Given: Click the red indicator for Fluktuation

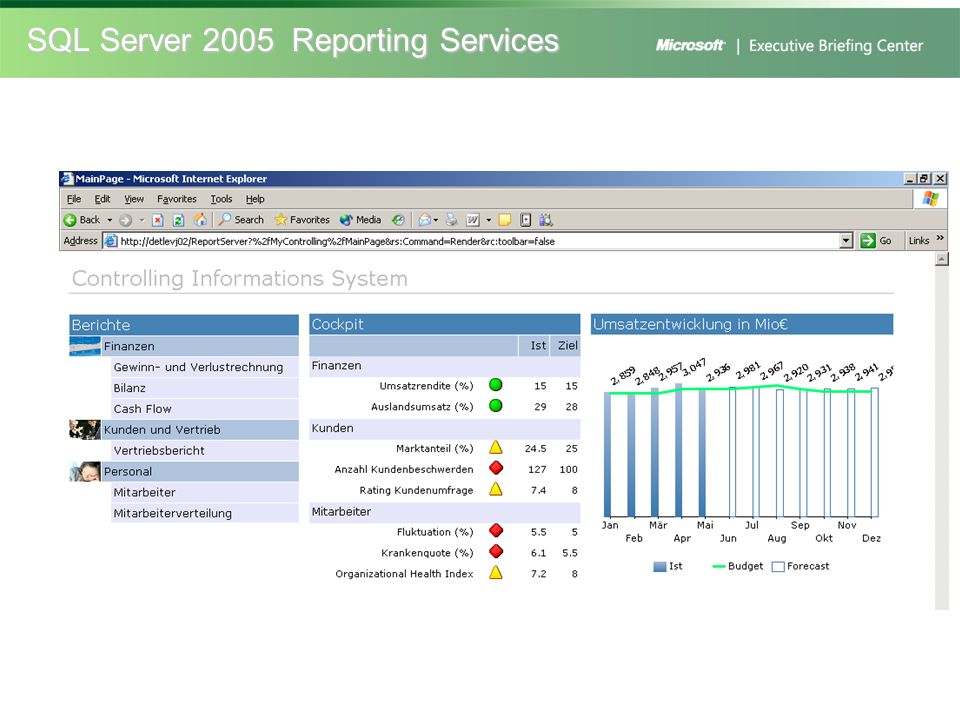Looking at the screenshot, I should [496, 531].
